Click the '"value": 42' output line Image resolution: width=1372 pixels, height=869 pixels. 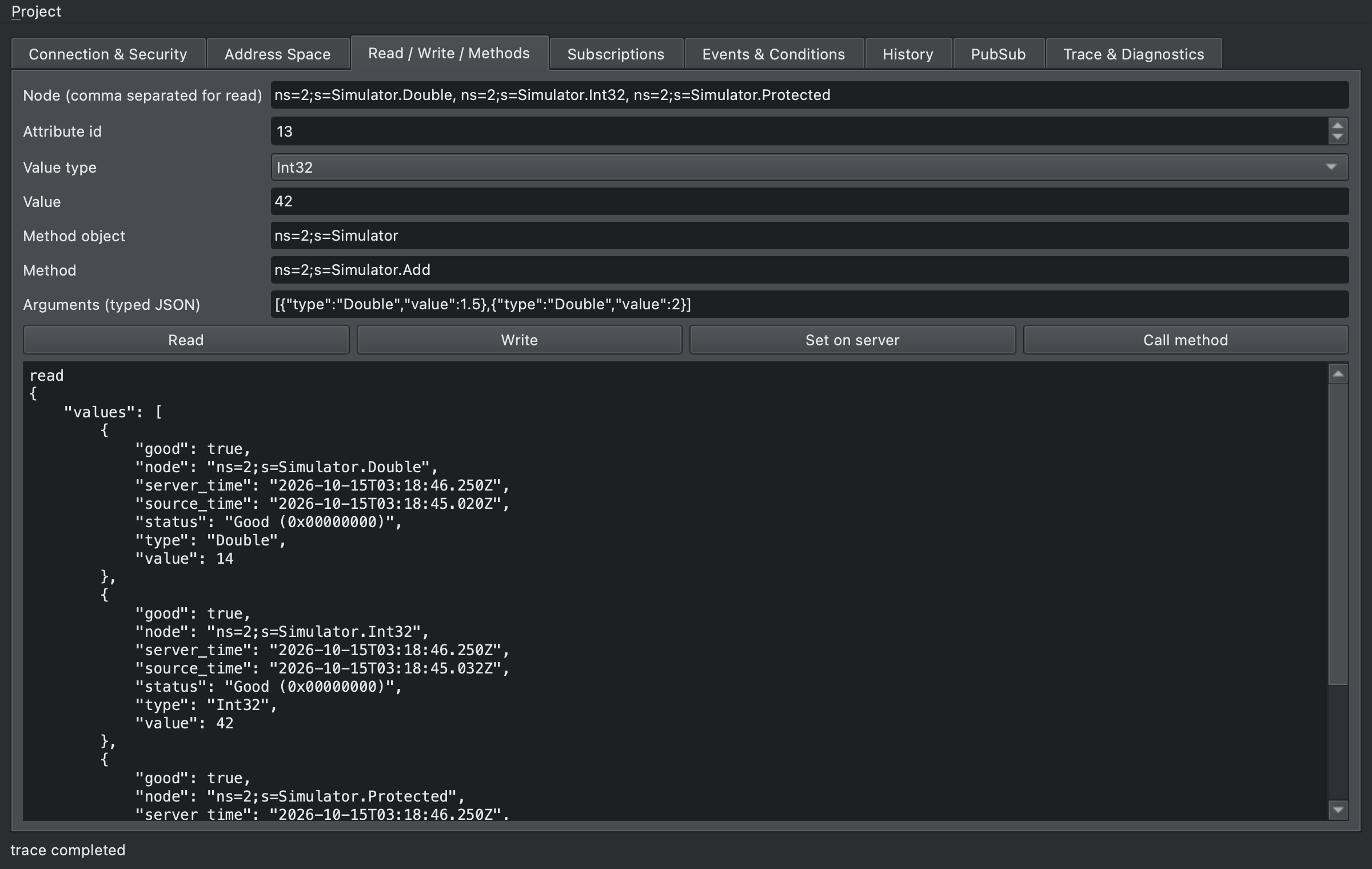click(184, 723)
